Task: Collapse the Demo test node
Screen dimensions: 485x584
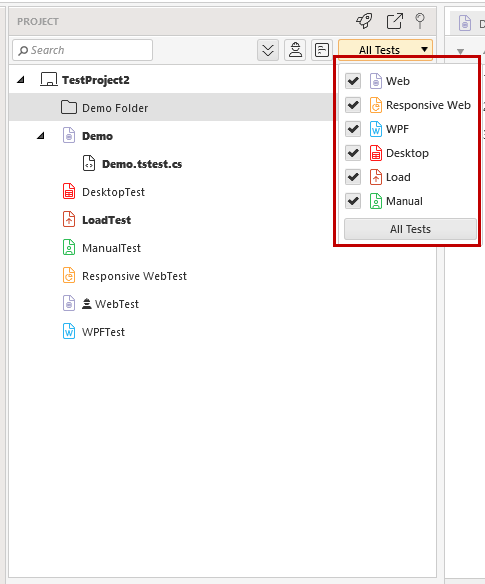Action: coord(41,136)
